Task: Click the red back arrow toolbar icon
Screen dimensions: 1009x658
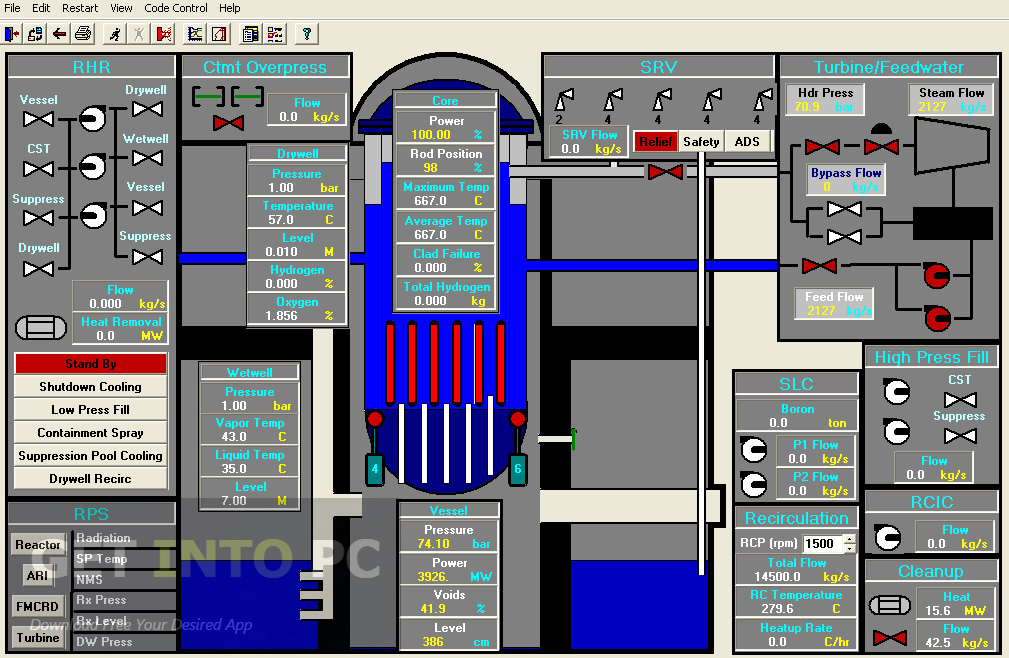Action: point(60,34)
